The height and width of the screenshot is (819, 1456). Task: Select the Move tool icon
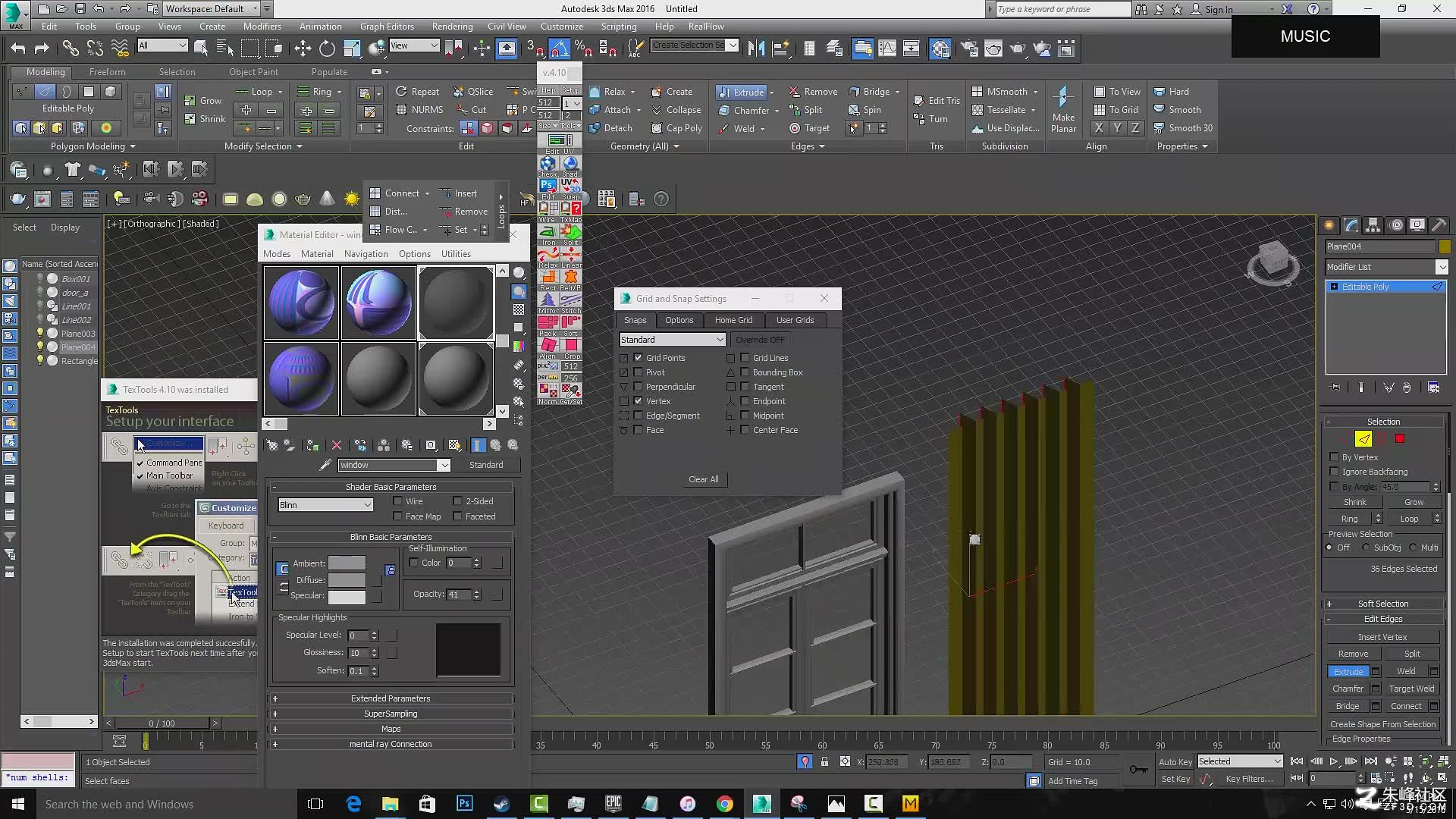[x=303, y=49]
